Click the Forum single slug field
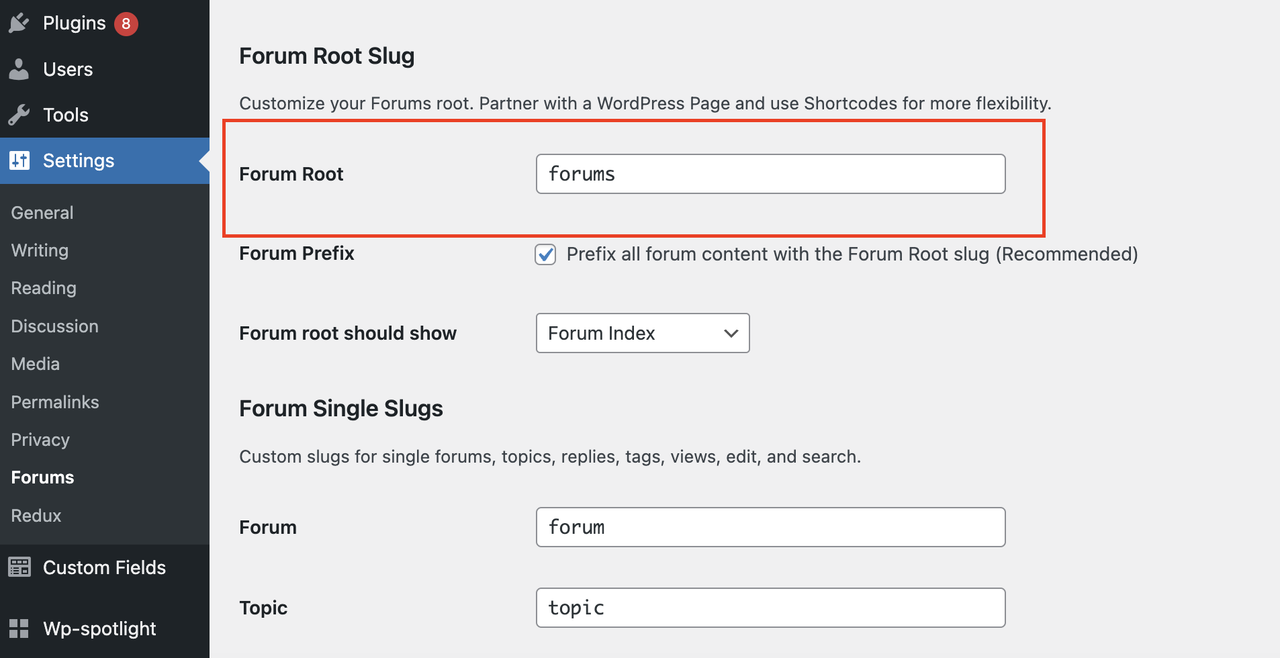The height and width of the screenshot is (658, 1280). coord(770,527)
